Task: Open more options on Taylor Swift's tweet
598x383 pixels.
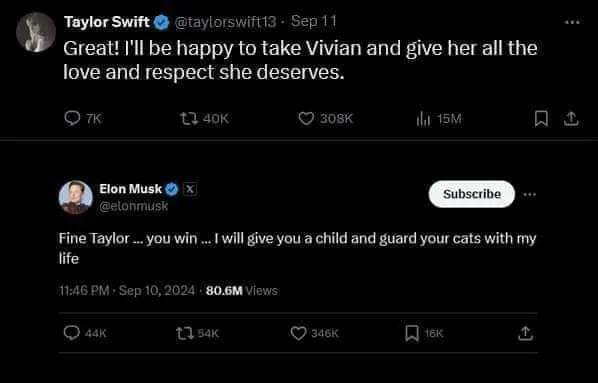Action: (x=572, y=23)
